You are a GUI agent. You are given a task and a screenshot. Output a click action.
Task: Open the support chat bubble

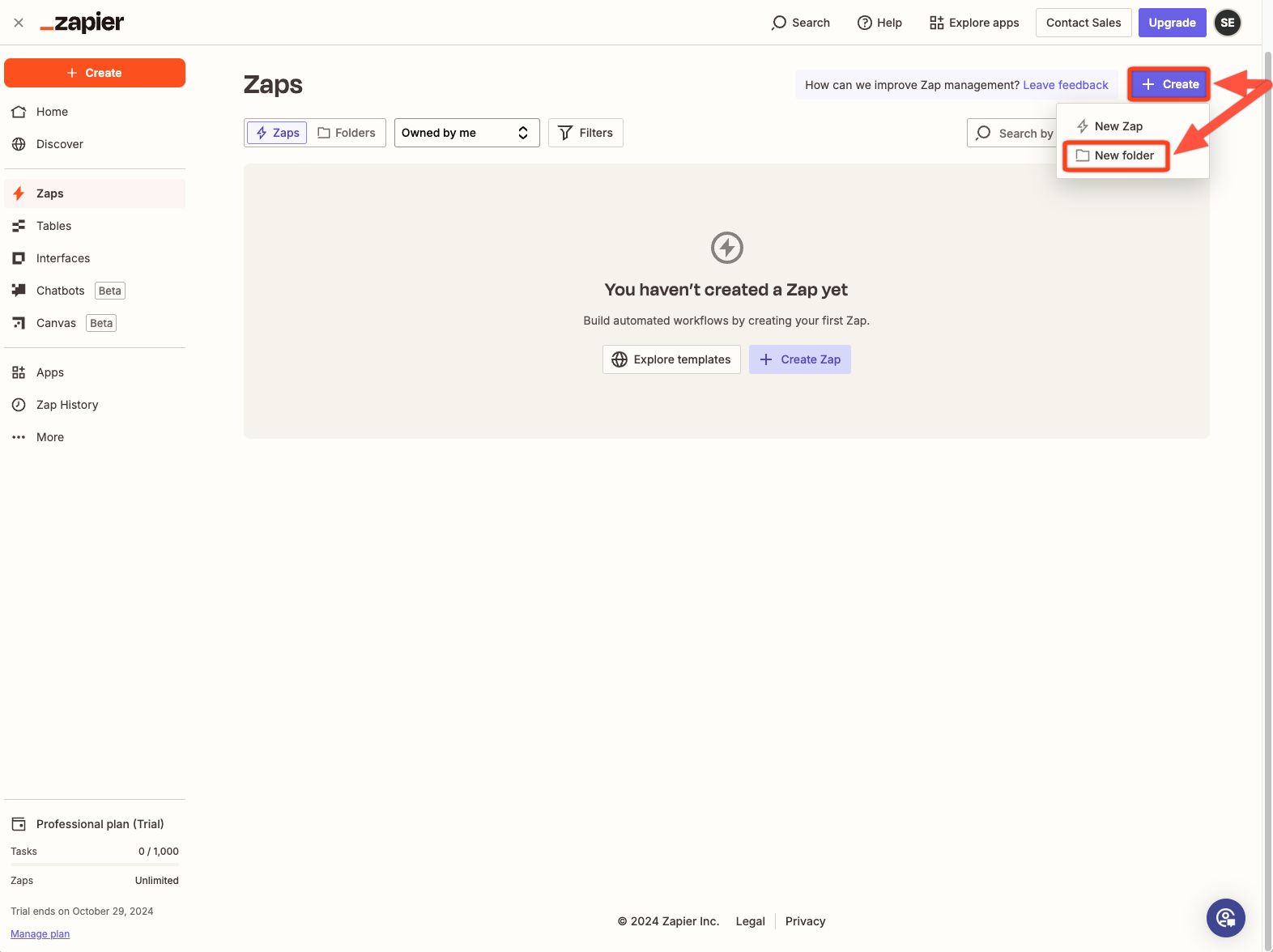pos(1226,918)
